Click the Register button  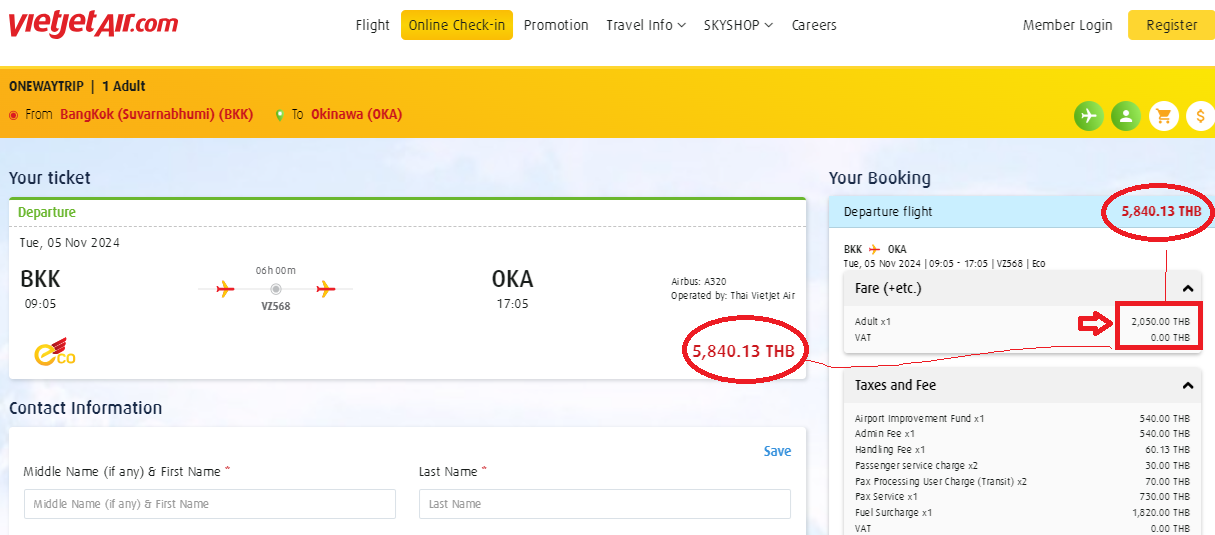point(1171,25)
